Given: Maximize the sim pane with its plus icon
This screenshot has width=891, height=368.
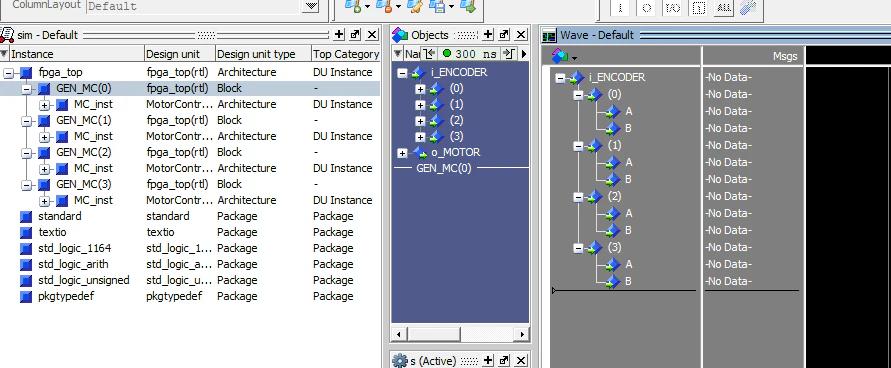Looking at the screenshot, I should (x=339, y=35).
